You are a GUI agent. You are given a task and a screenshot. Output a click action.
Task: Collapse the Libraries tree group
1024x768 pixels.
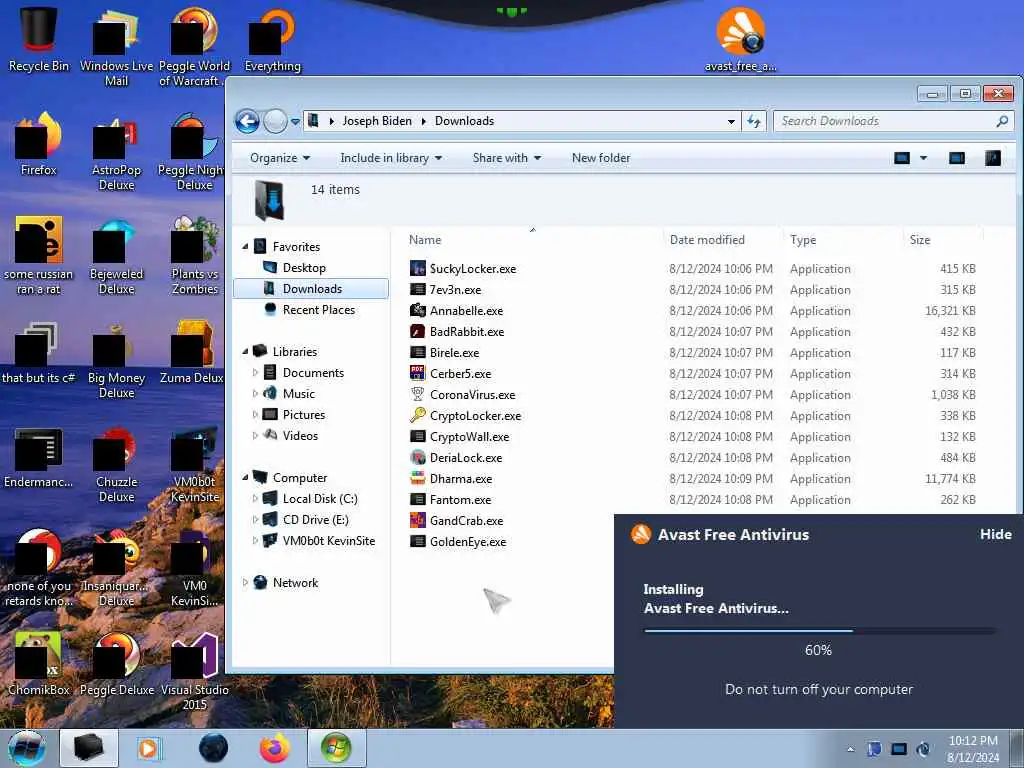coord(246,351)
